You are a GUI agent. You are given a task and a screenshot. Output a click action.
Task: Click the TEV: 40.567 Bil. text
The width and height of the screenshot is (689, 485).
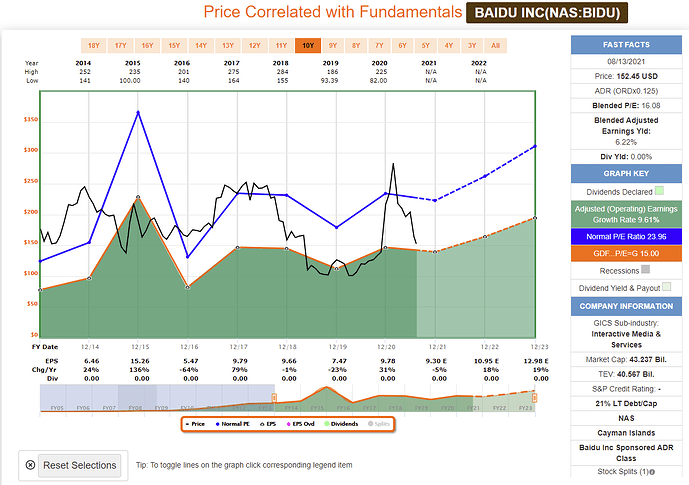click(x=626, y=374)
